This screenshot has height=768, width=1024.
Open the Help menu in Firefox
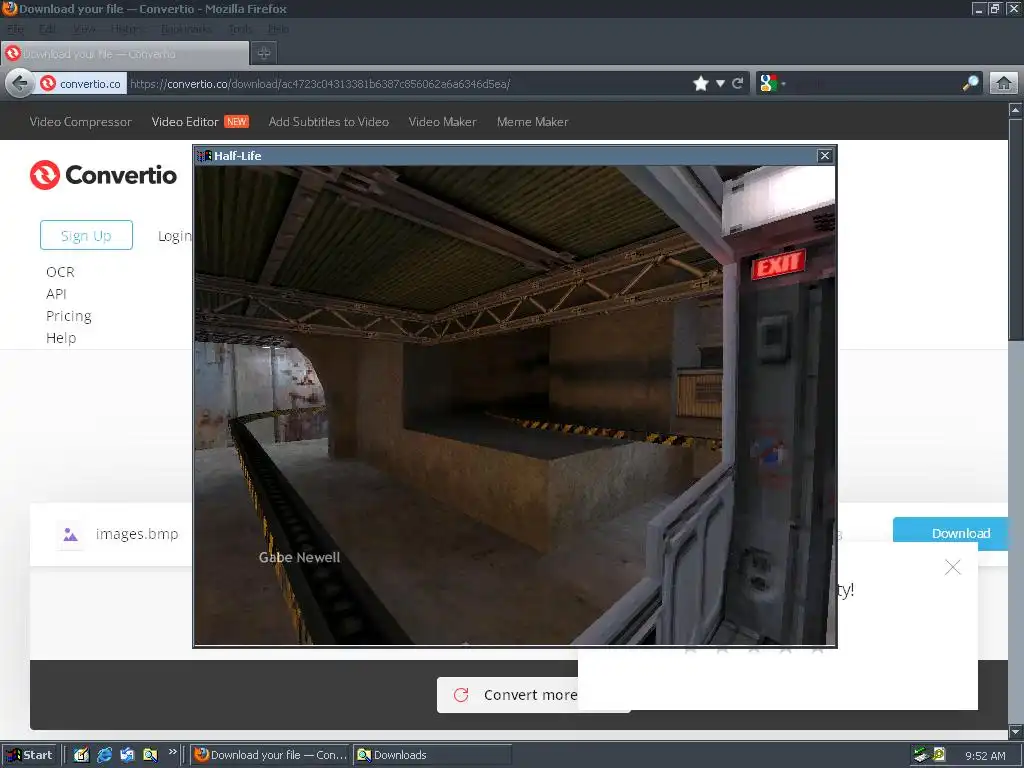(278, 29)
